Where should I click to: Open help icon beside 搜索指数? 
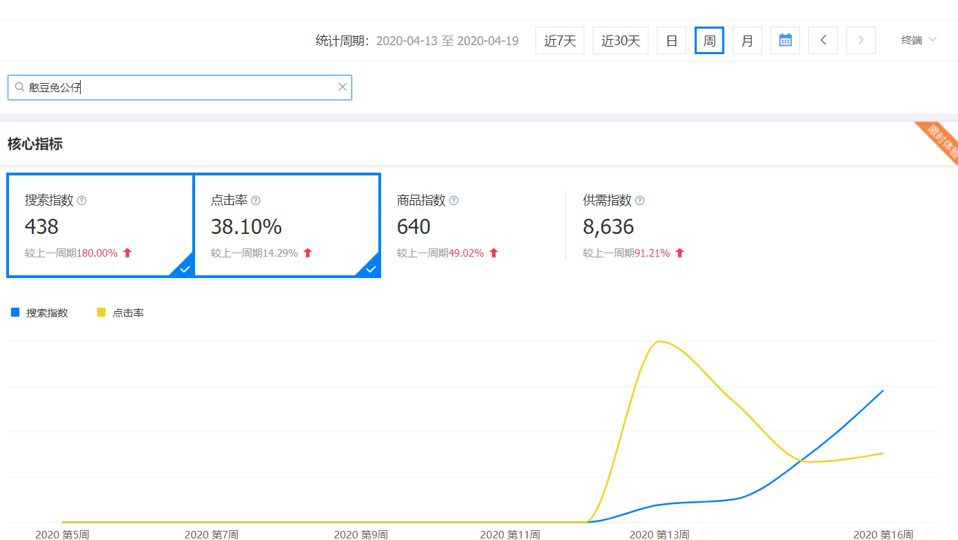coord(82,201)
